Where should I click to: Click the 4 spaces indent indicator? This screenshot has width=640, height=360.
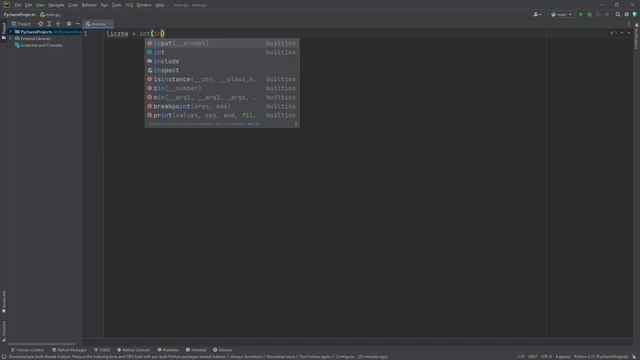click(562, 356)
